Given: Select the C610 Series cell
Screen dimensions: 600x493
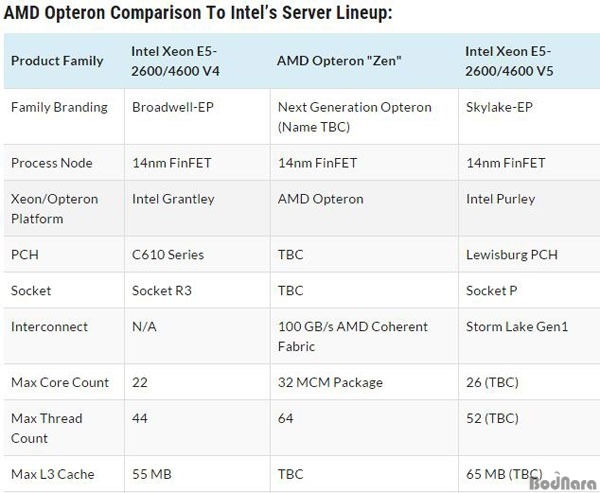Looking at the screenshot, I should point(167,254).
